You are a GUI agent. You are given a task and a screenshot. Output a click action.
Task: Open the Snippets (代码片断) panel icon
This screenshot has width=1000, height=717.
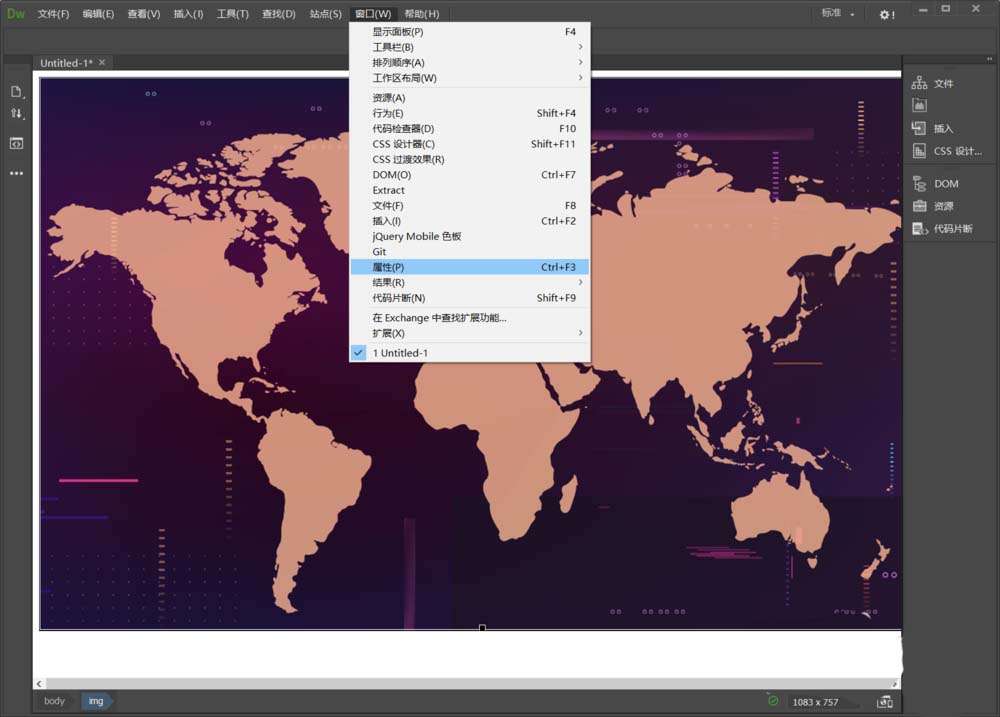tap(919, 229)
